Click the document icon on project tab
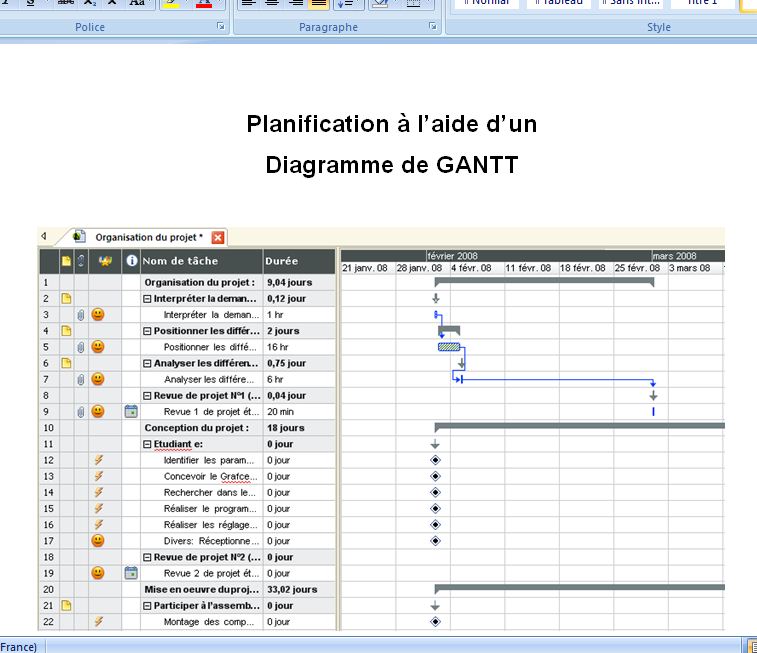 click(x=79, y=236)
